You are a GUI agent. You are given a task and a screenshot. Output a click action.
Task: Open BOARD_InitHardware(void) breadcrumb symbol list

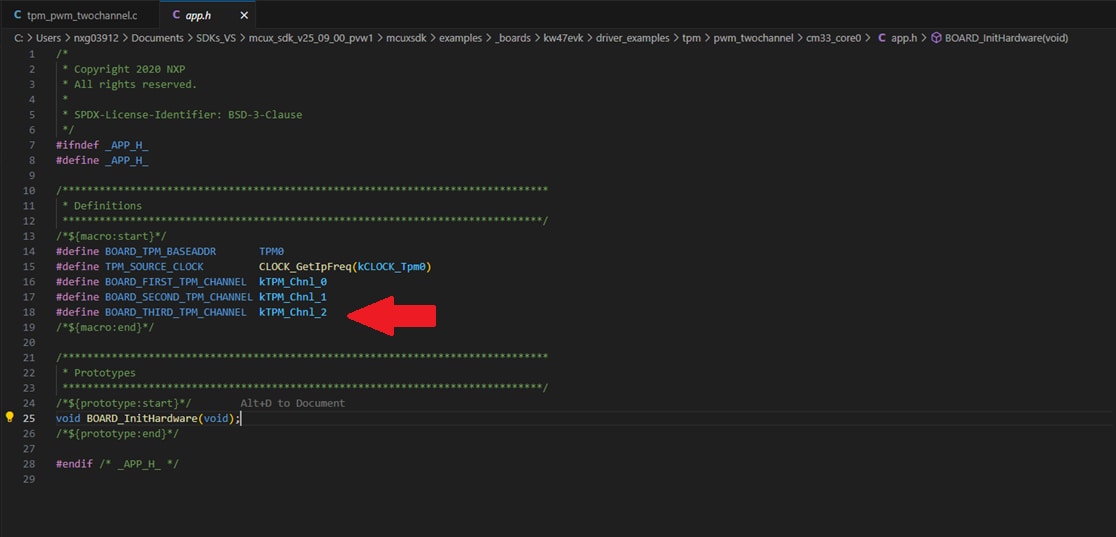coord(1006,38)
